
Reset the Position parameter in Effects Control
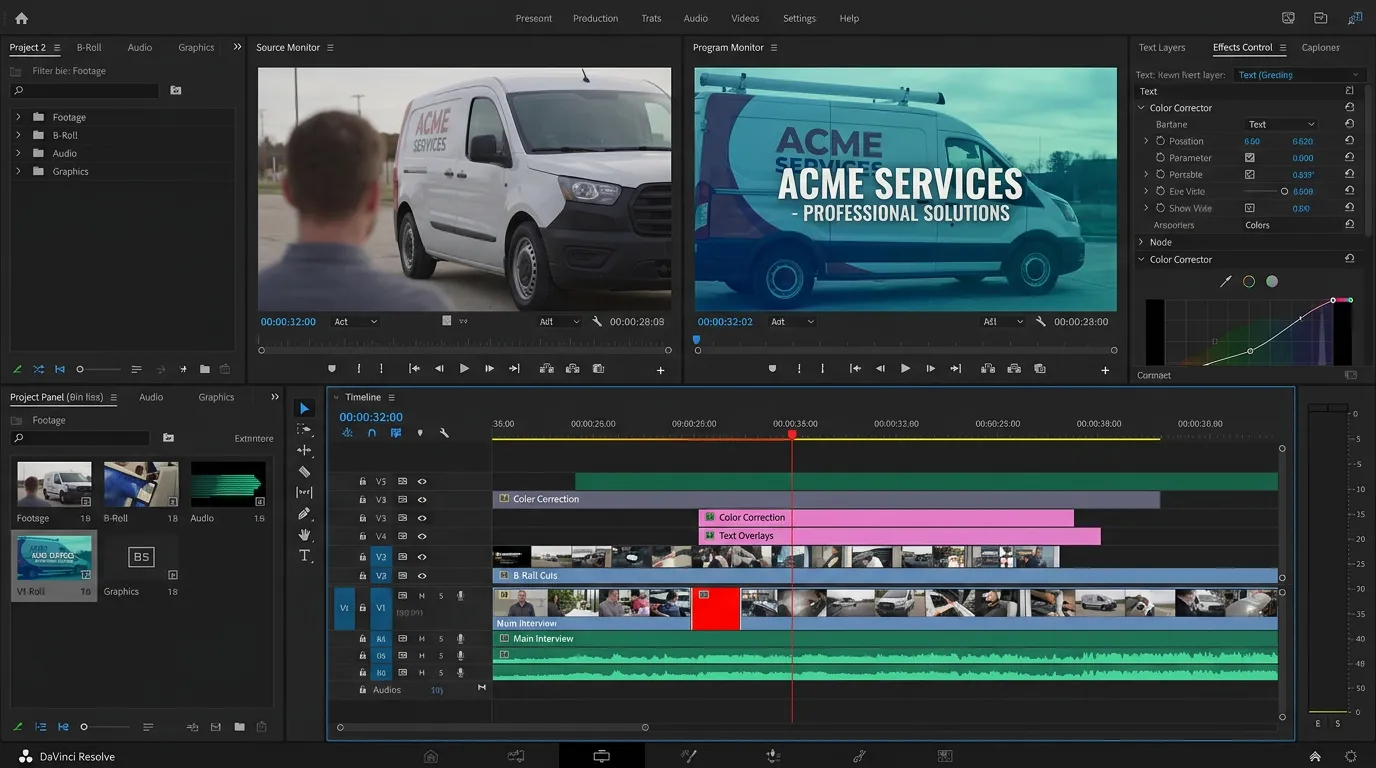[1349, 141]
